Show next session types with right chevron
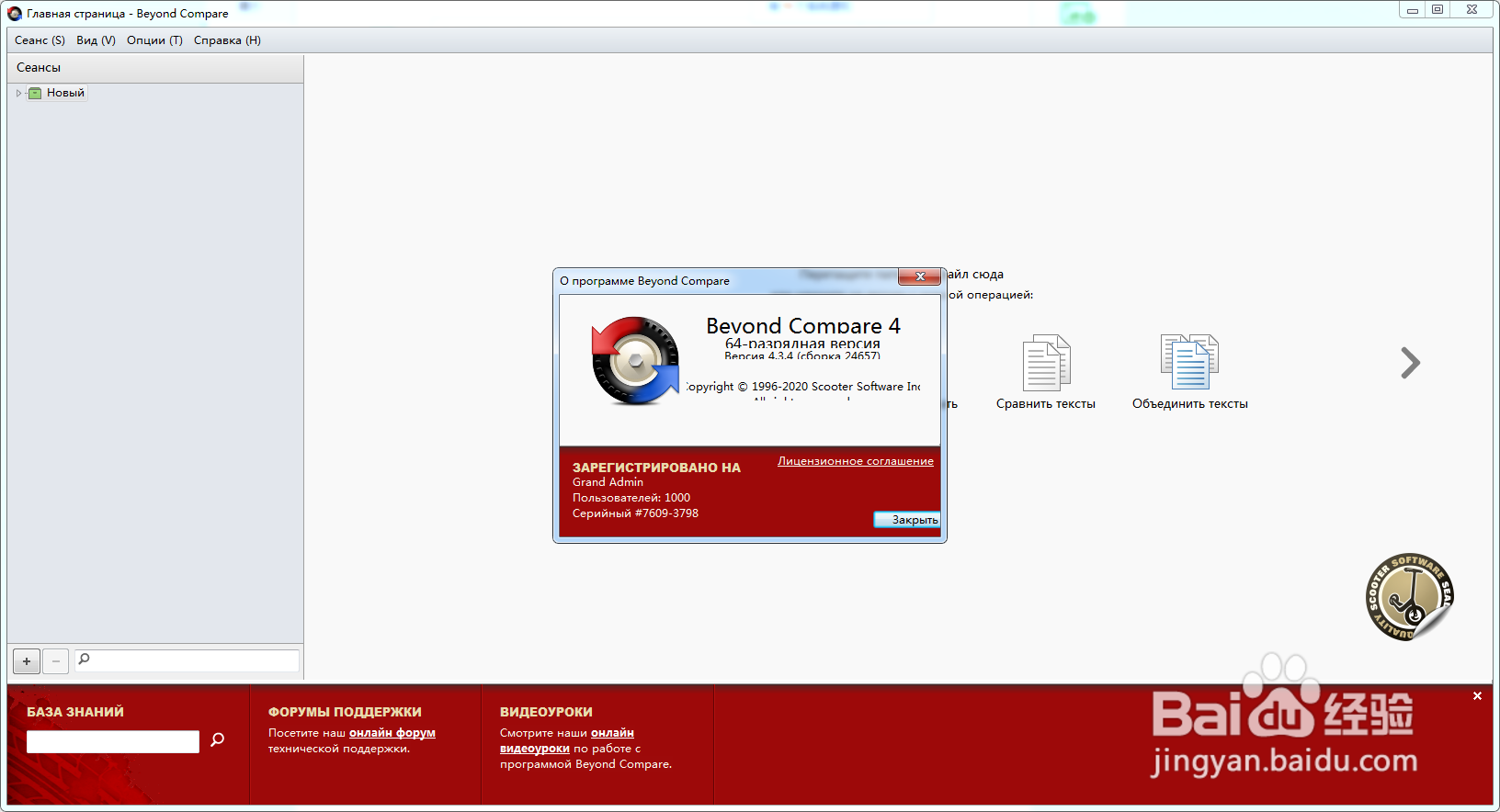The height and width of the screenshot is (812, 1500). 1411,363
